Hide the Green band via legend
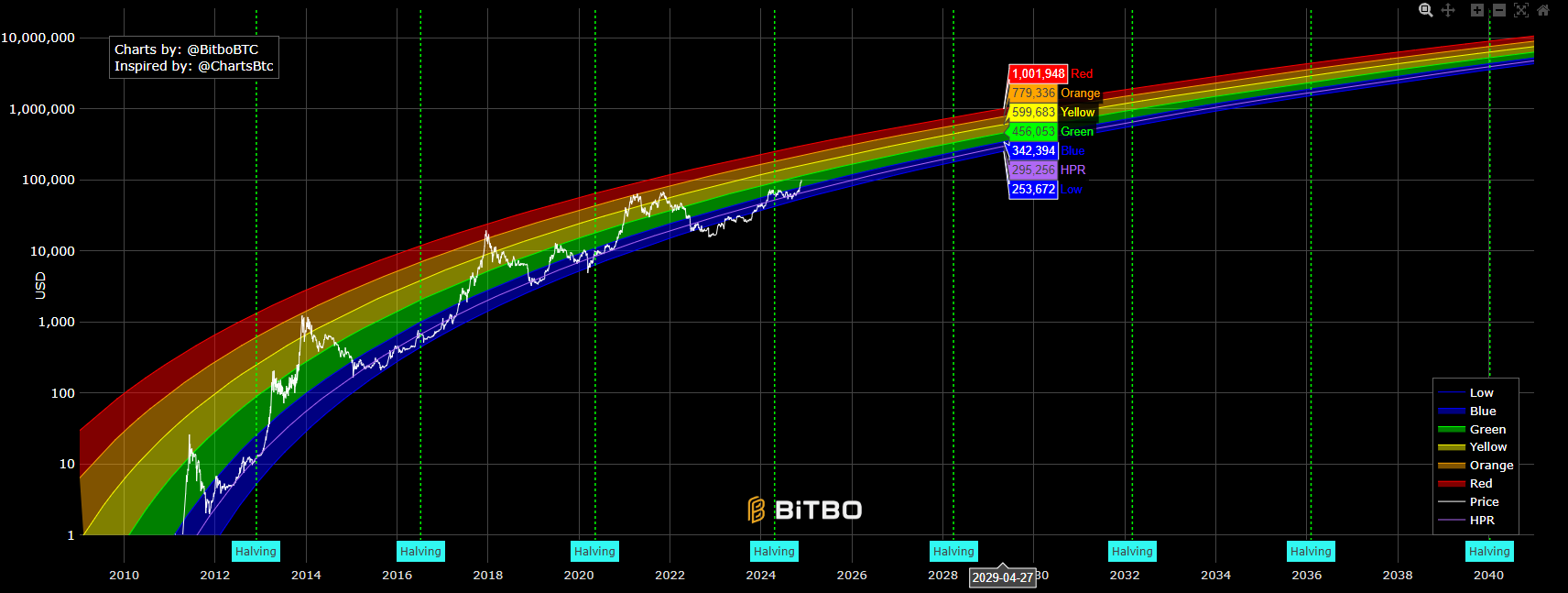 point(1475,430)
